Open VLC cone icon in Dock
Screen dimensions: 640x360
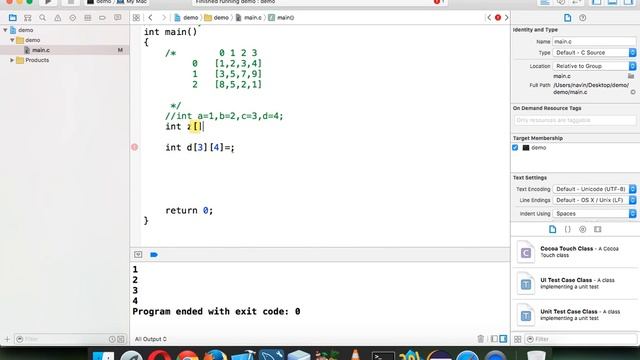(x=356, y=354)
